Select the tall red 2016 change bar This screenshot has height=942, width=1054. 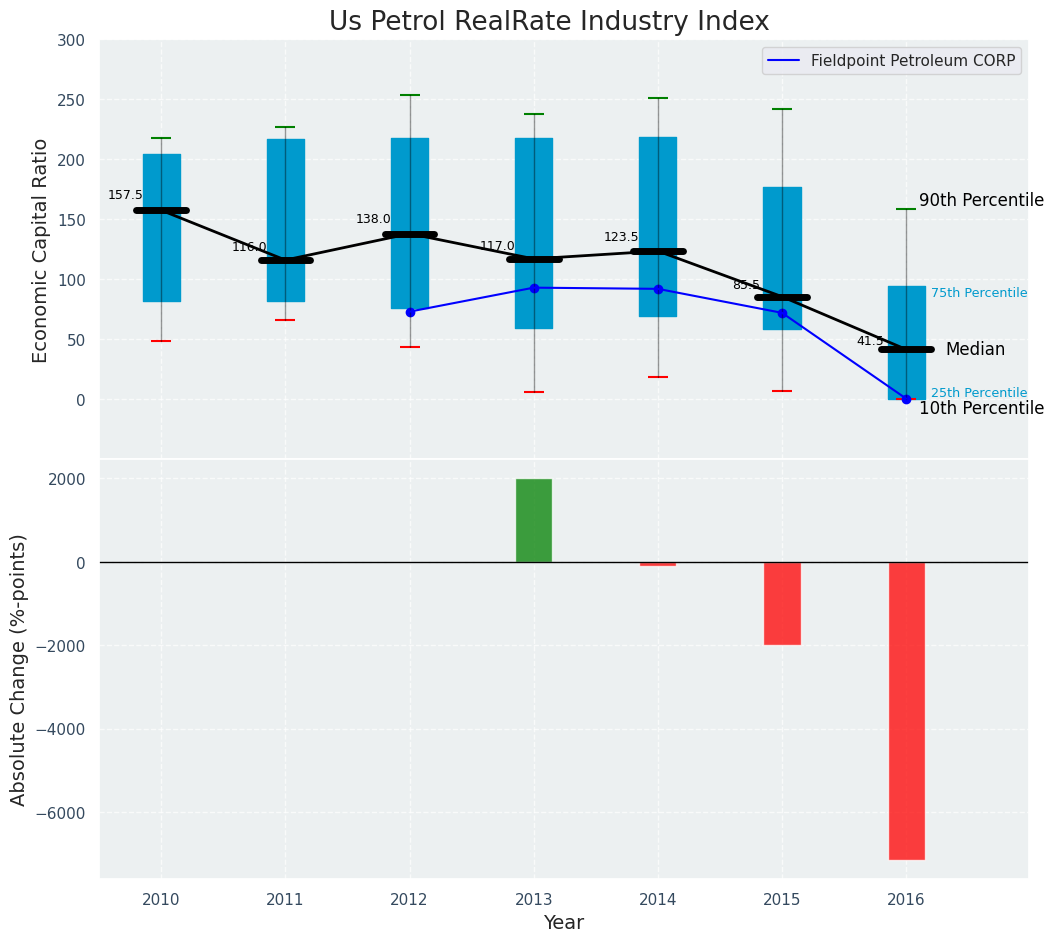point(906,710)
